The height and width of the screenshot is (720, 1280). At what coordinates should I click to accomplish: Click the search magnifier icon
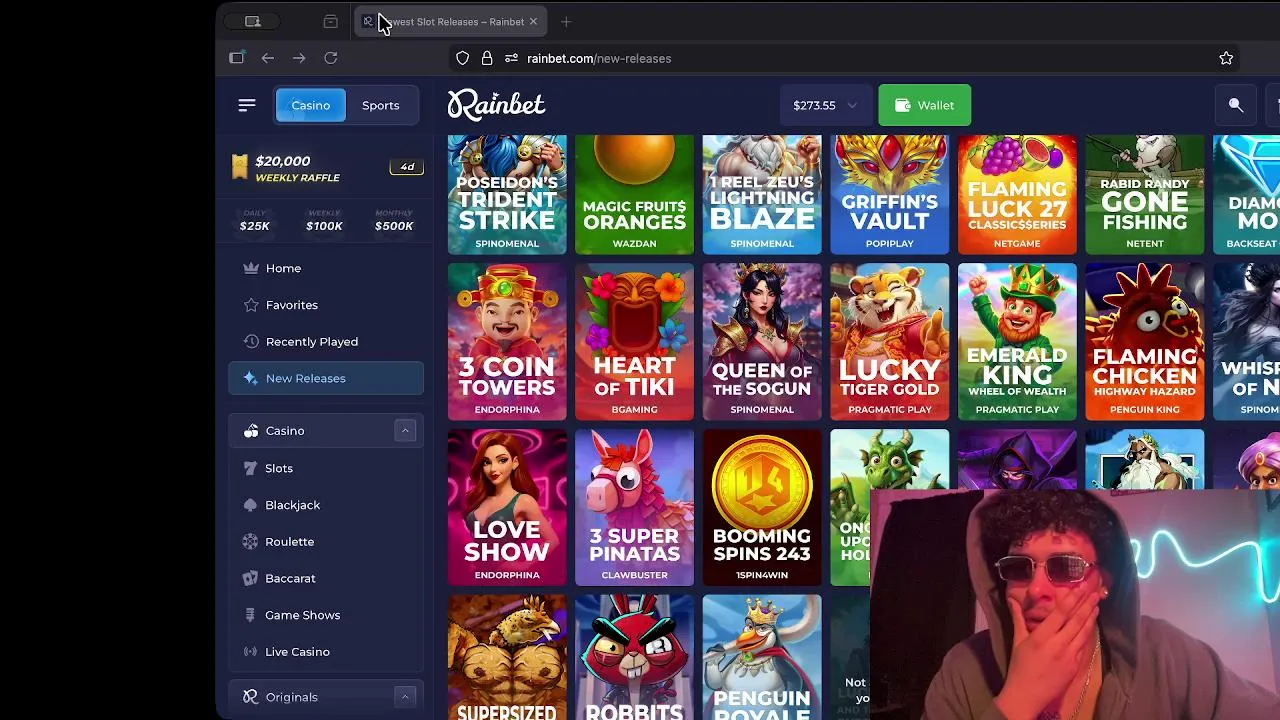(x=1236, y=105)
